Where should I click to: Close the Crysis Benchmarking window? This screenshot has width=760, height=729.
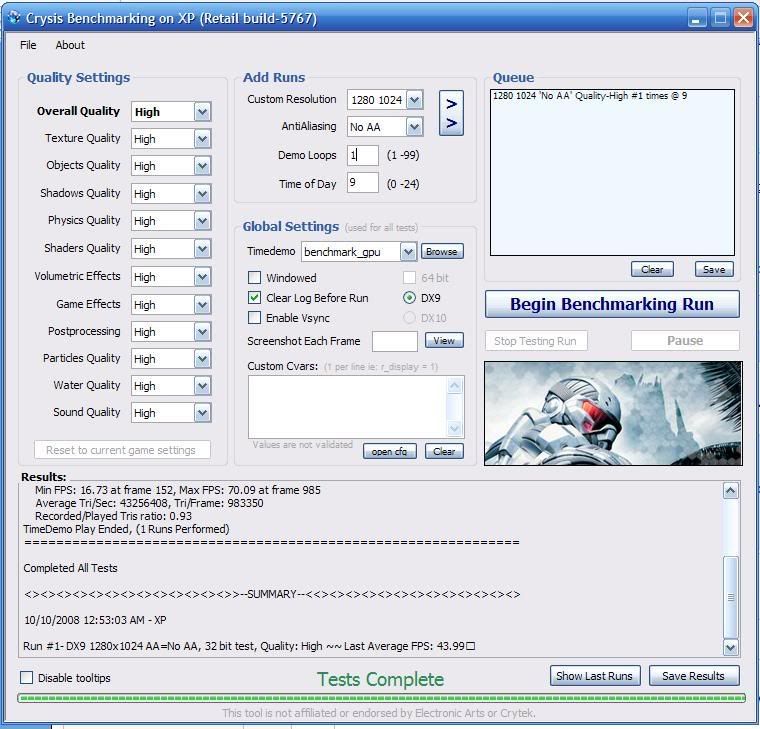pos(743,18)
